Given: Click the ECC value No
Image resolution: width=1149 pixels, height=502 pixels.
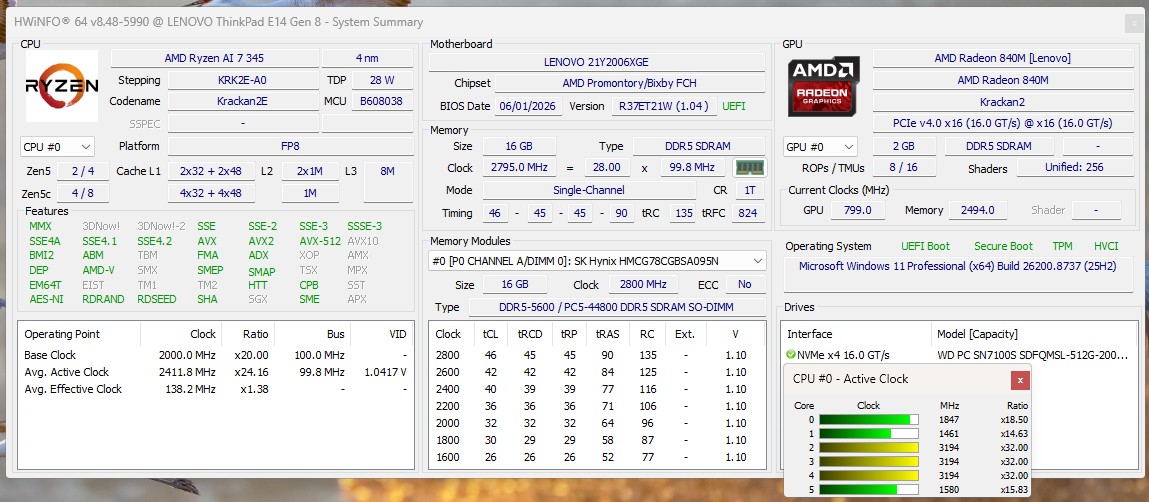Looking at the screenshot, I should (x=745, y=285).
